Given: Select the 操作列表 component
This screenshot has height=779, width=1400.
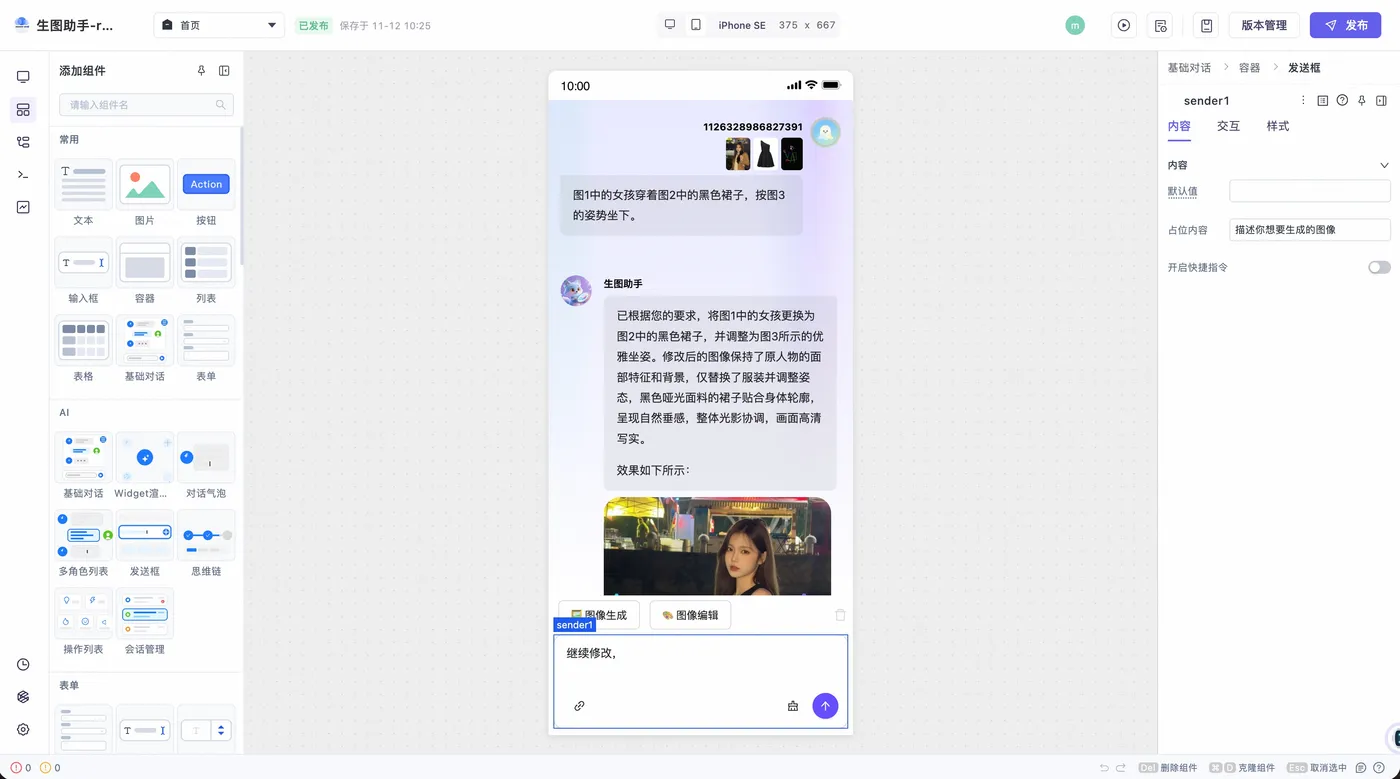Looking at the screenshot, I should click(83, 622).
